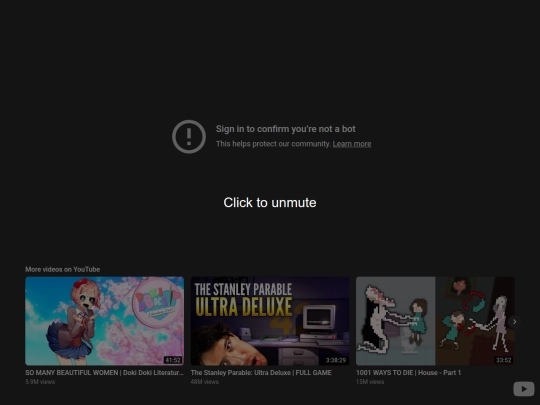Select the title "SO MANY BEAUTIFUL WOMEN | Doki Doki Literatur..."

(104, 373)
